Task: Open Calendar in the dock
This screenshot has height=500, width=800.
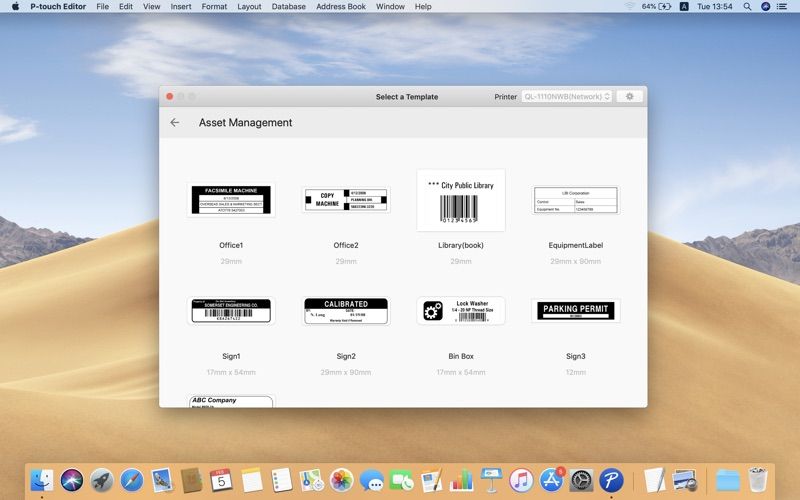Action: 221,480
